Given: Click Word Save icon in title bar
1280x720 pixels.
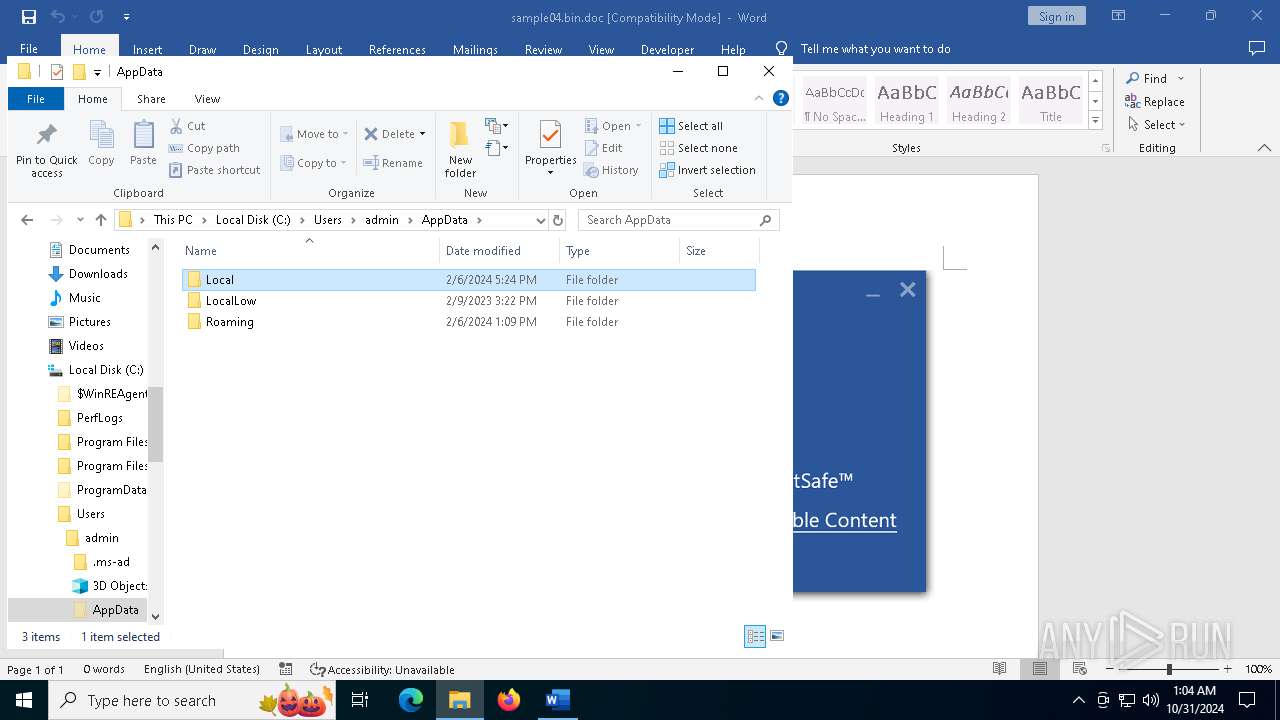Looking at the screenshot, I should [x=28, y=16].
